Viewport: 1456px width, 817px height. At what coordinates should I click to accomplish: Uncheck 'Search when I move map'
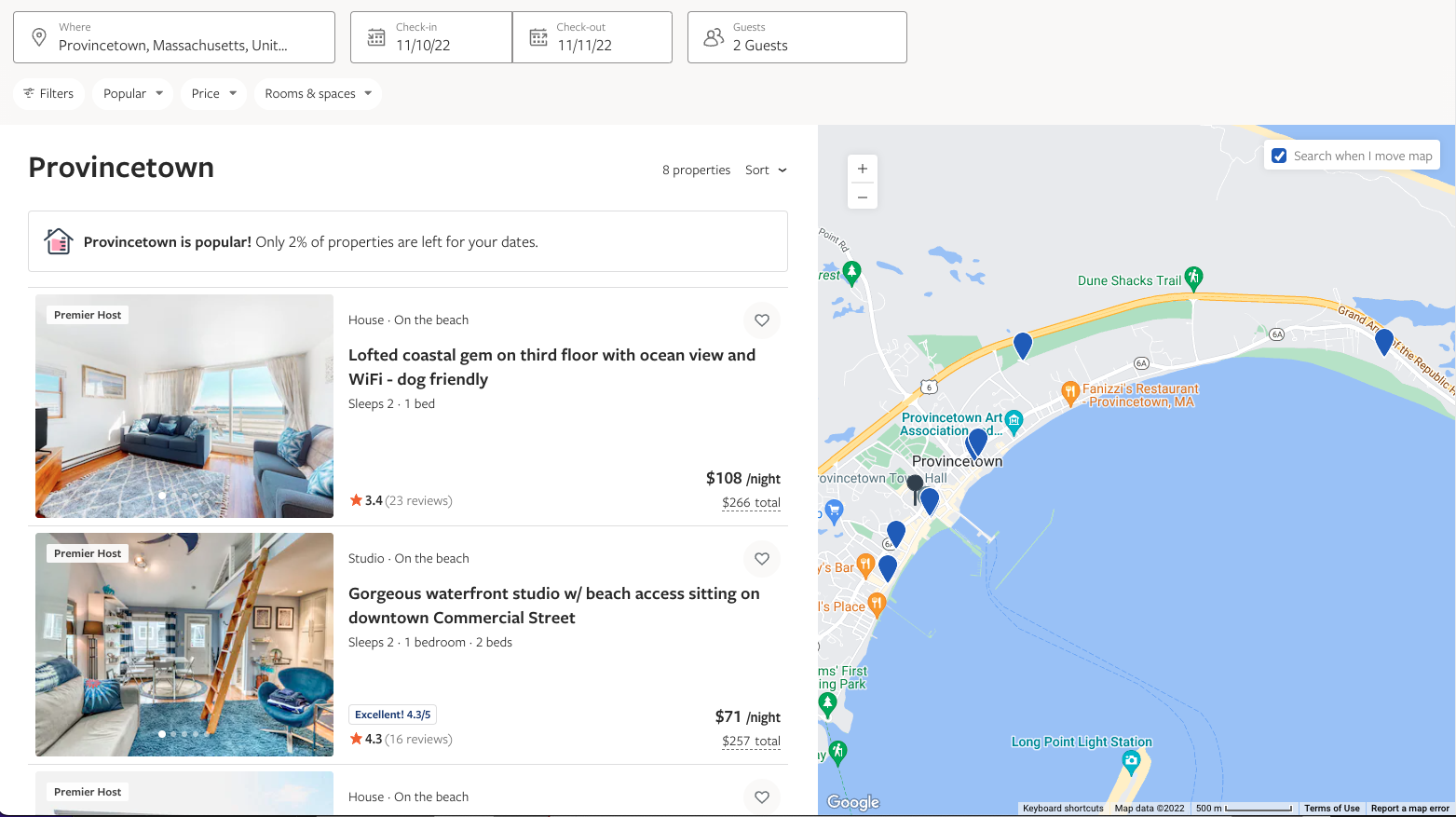click(x=1279, y=156)
